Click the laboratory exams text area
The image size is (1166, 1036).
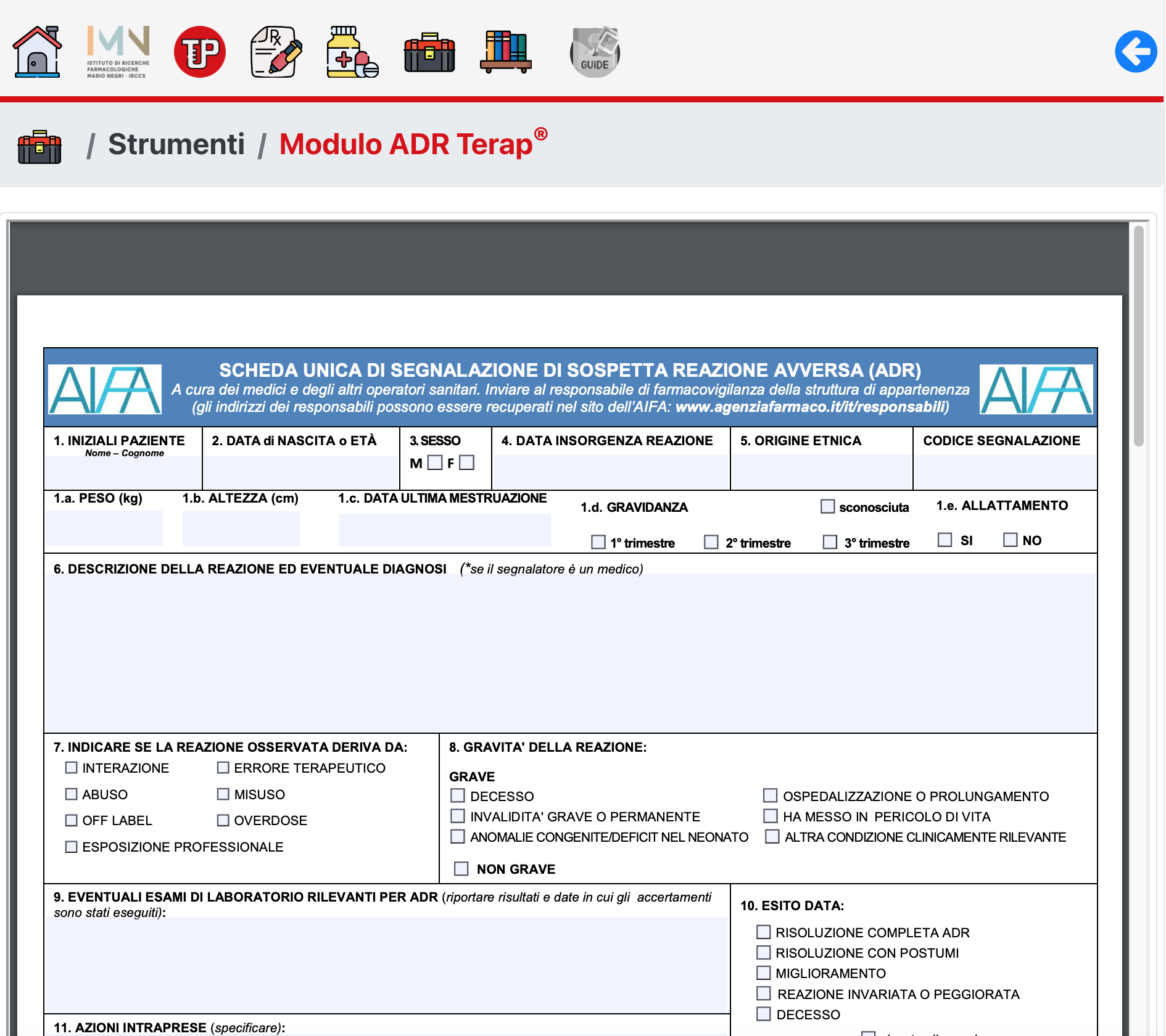(387, 964)
